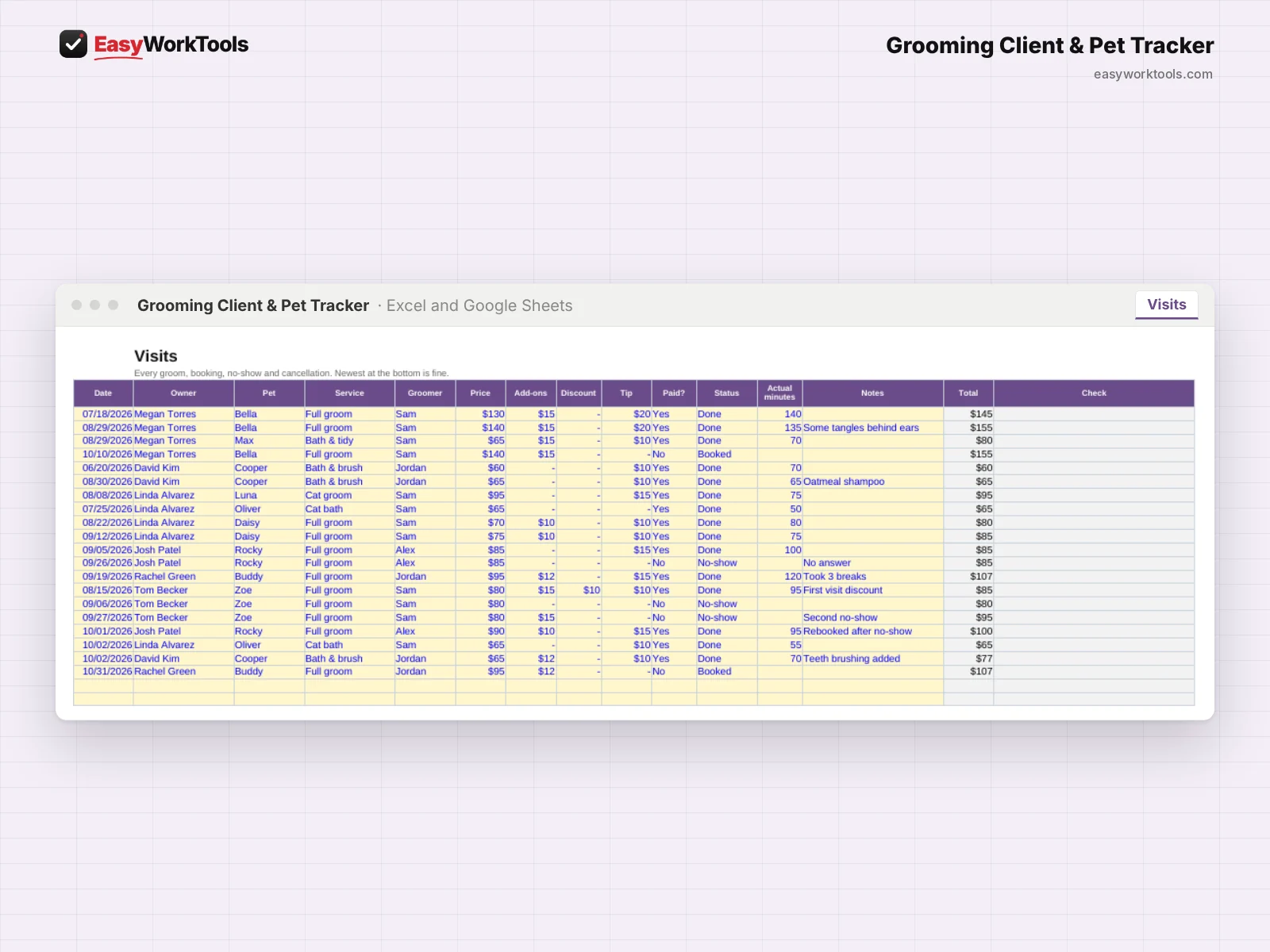The height and width of the screenshot is (952, 1270).
Task: Select the Service column header
Action: [x=349, y=393]
